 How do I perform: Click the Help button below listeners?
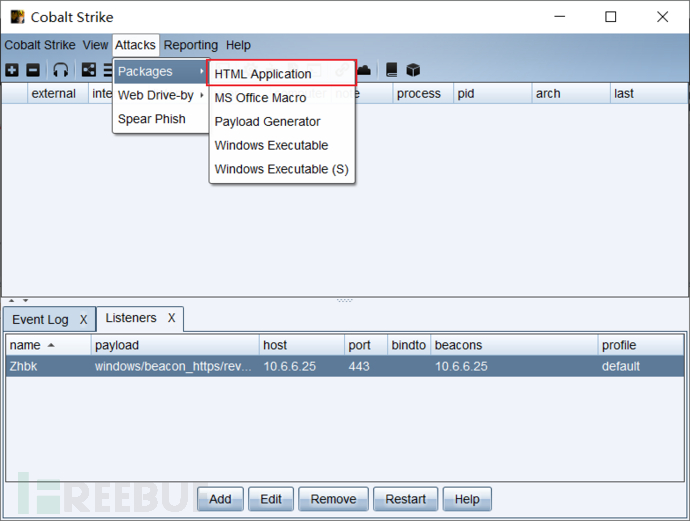(467, 499)
